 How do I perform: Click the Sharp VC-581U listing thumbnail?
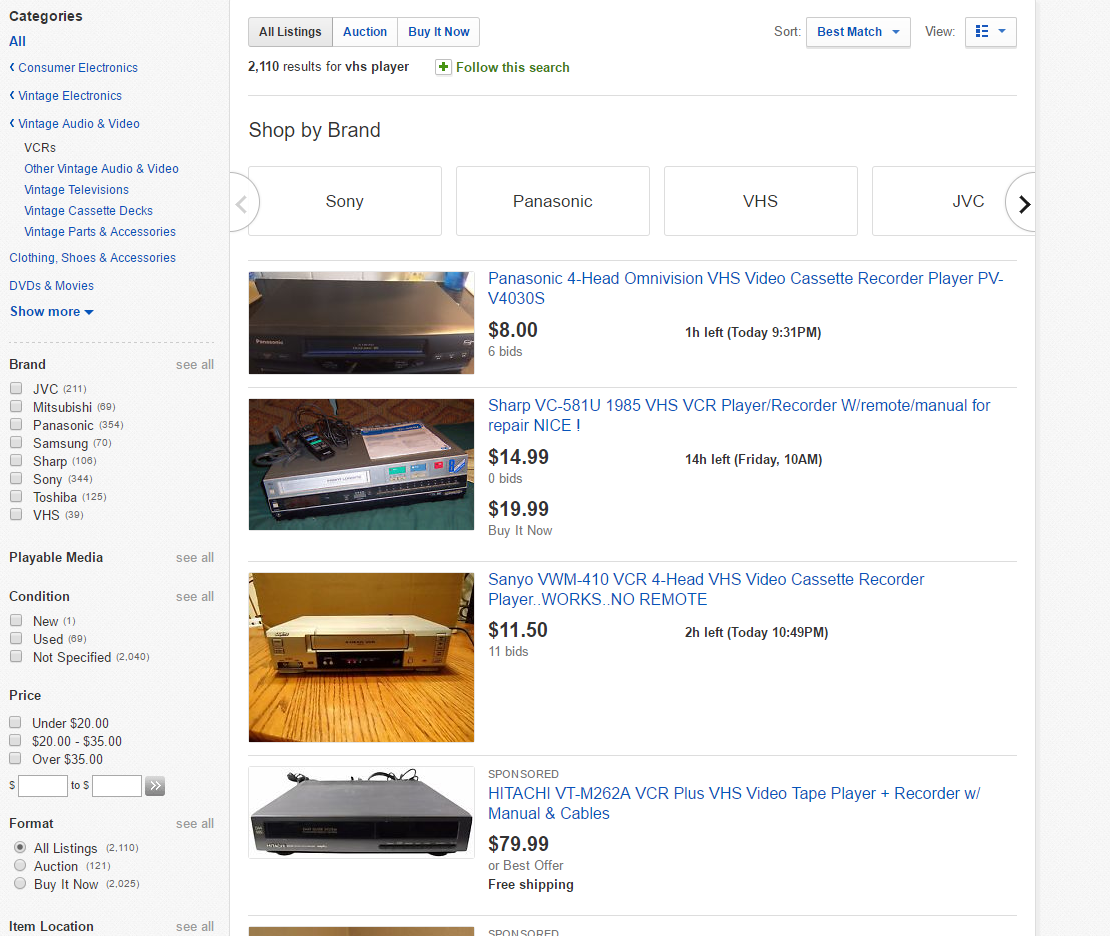[x=361, y=464]
